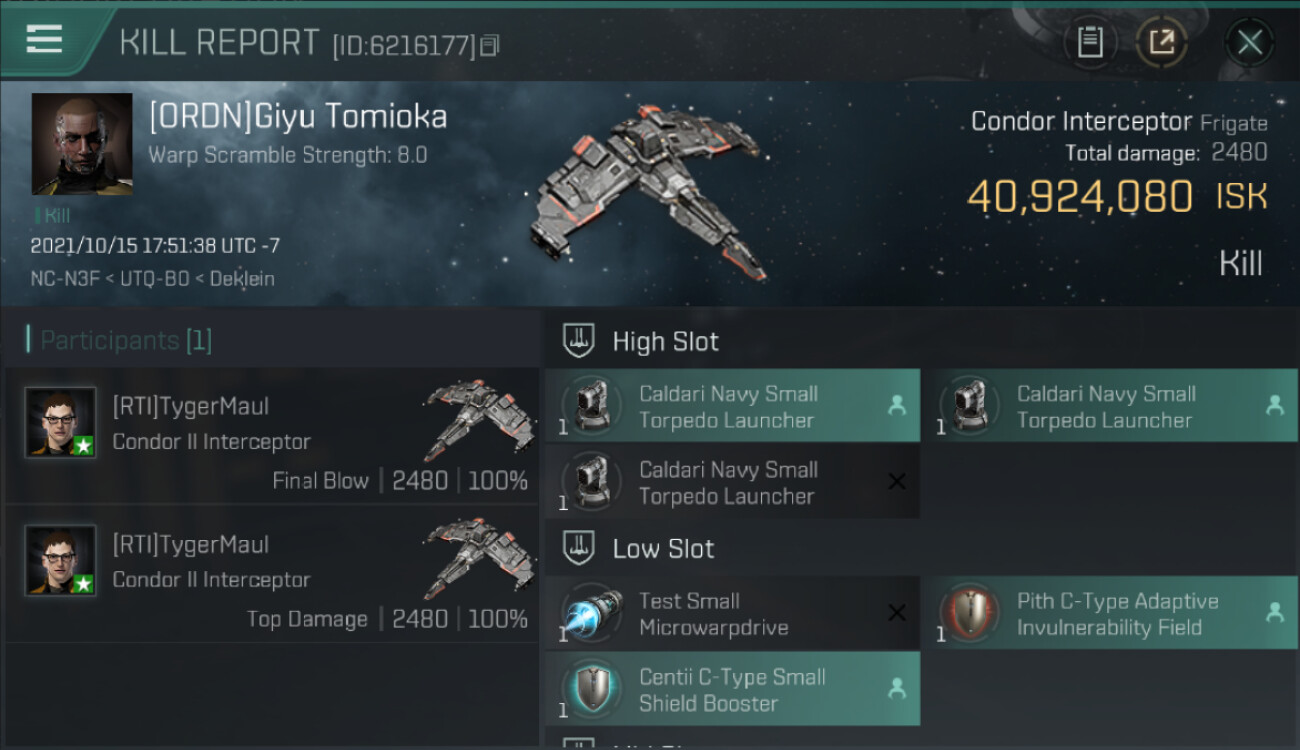Viewport: 1300px width, 750px height.
Task: Click the share kill report icon
Action: [x=1162, y=42]
